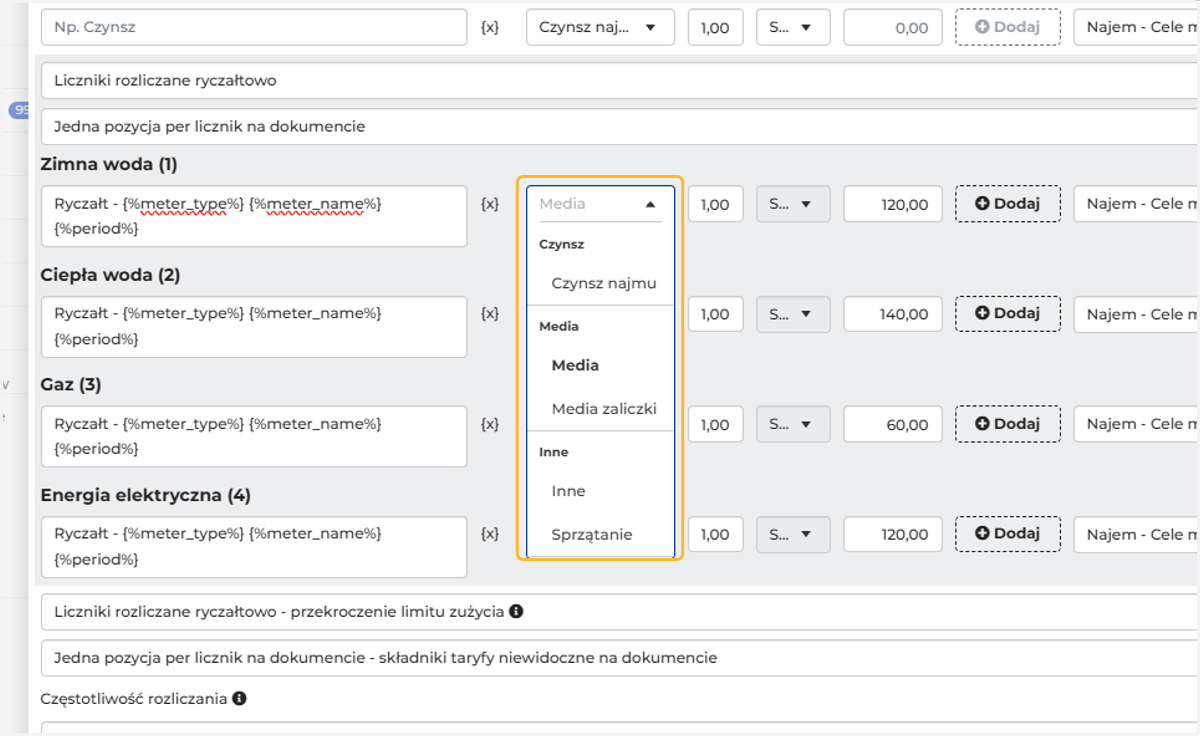Click quantity 1,00 in the Np. Czynsz row
1200x736 pixels.
715,27
